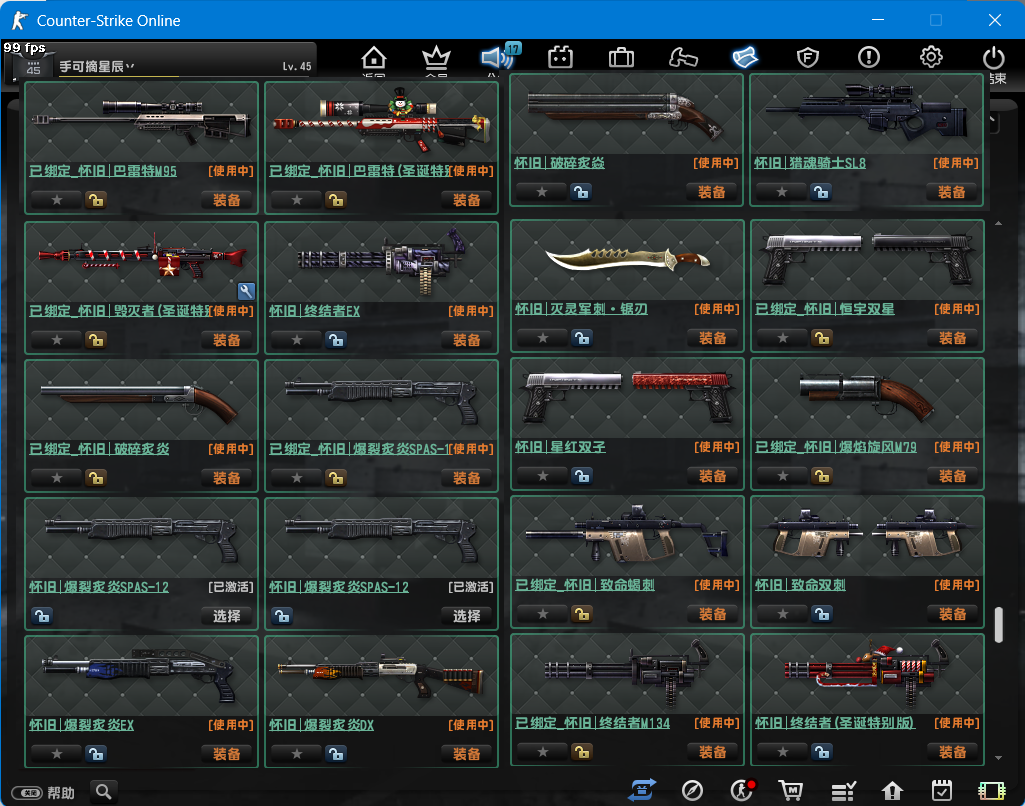
Task: Open the 已绑定_怀旧|终结者M134 name link
Action: tap(592, 723)
